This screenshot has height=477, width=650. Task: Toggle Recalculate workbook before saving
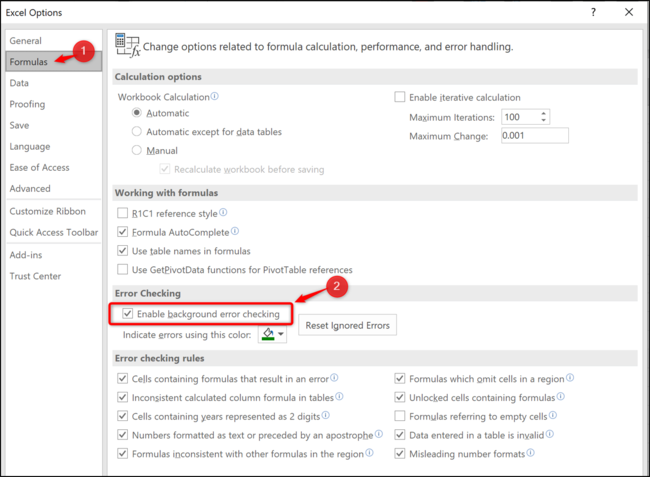(x=165, y=169)
